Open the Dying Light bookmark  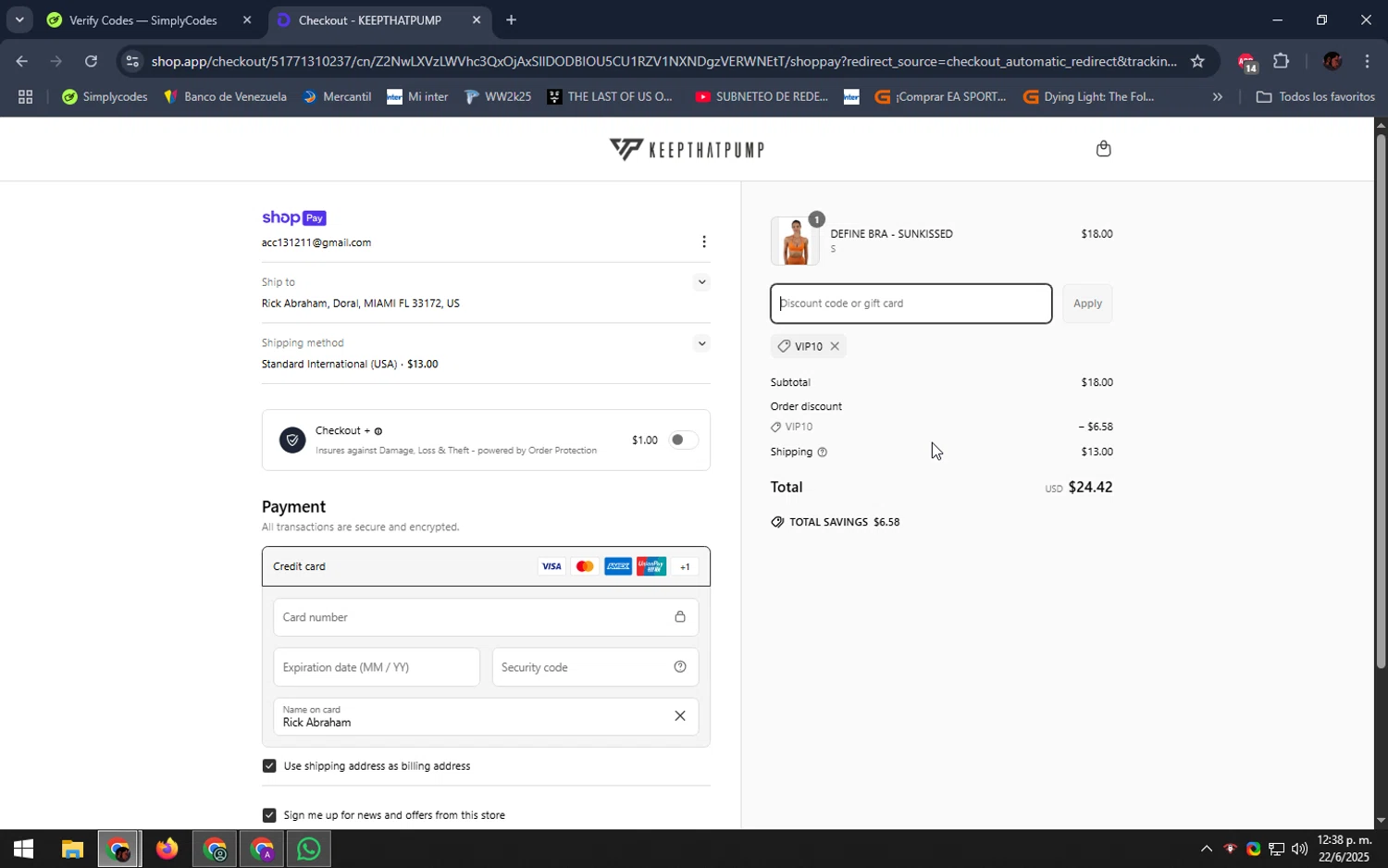click(x=1089, y=96)
